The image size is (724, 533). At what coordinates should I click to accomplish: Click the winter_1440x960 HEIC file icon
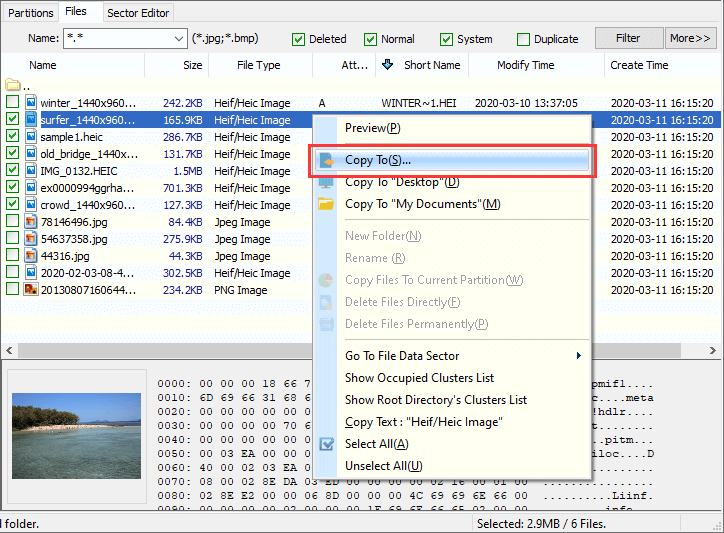30,103
